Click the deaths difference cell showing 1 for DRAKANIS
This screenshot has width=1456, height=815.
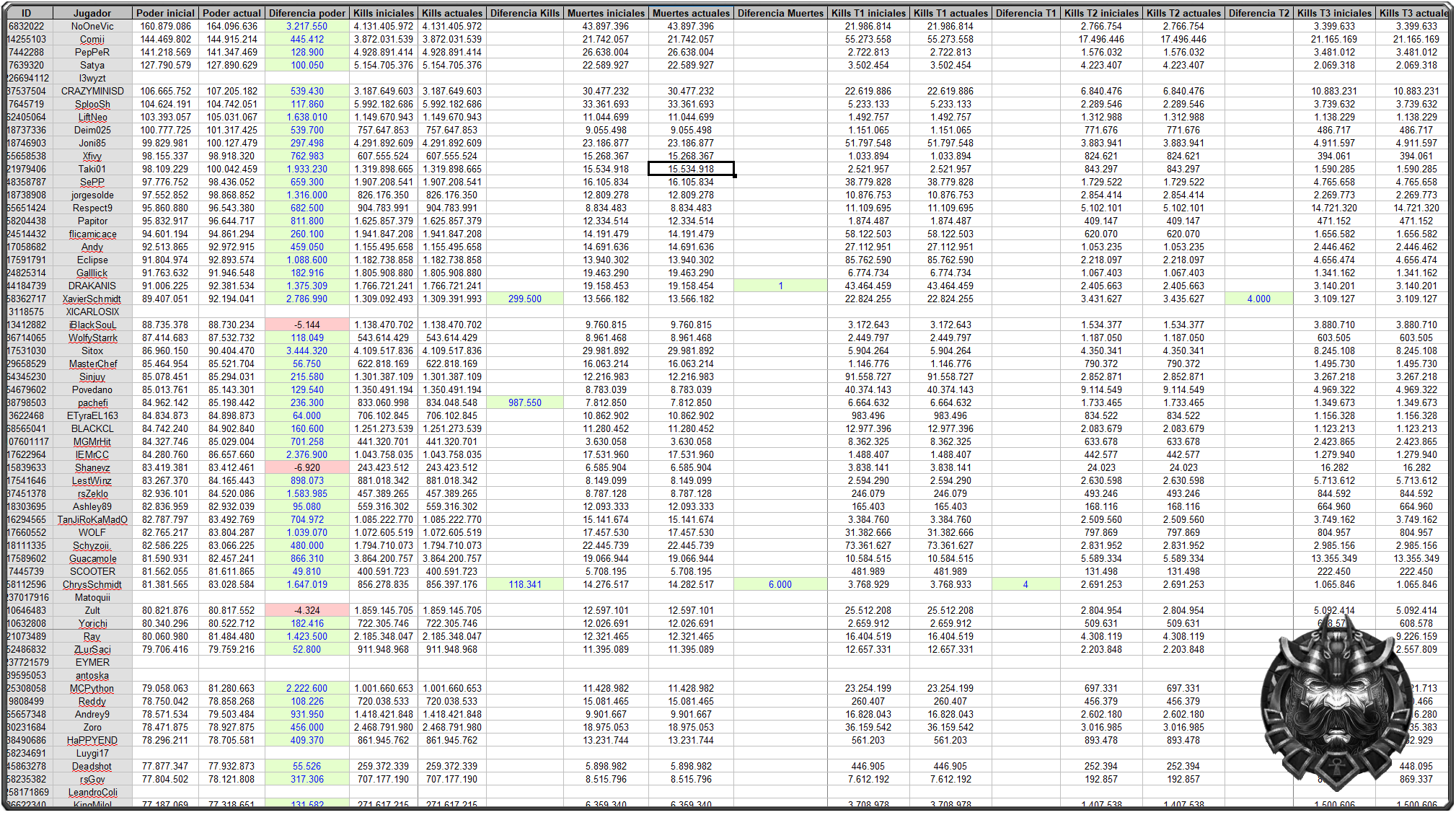tap(780, 286)
